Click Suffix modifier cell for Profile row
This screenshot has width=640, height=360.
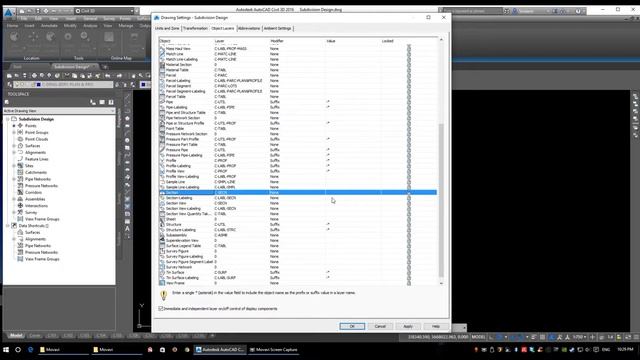tap(275, 160)
